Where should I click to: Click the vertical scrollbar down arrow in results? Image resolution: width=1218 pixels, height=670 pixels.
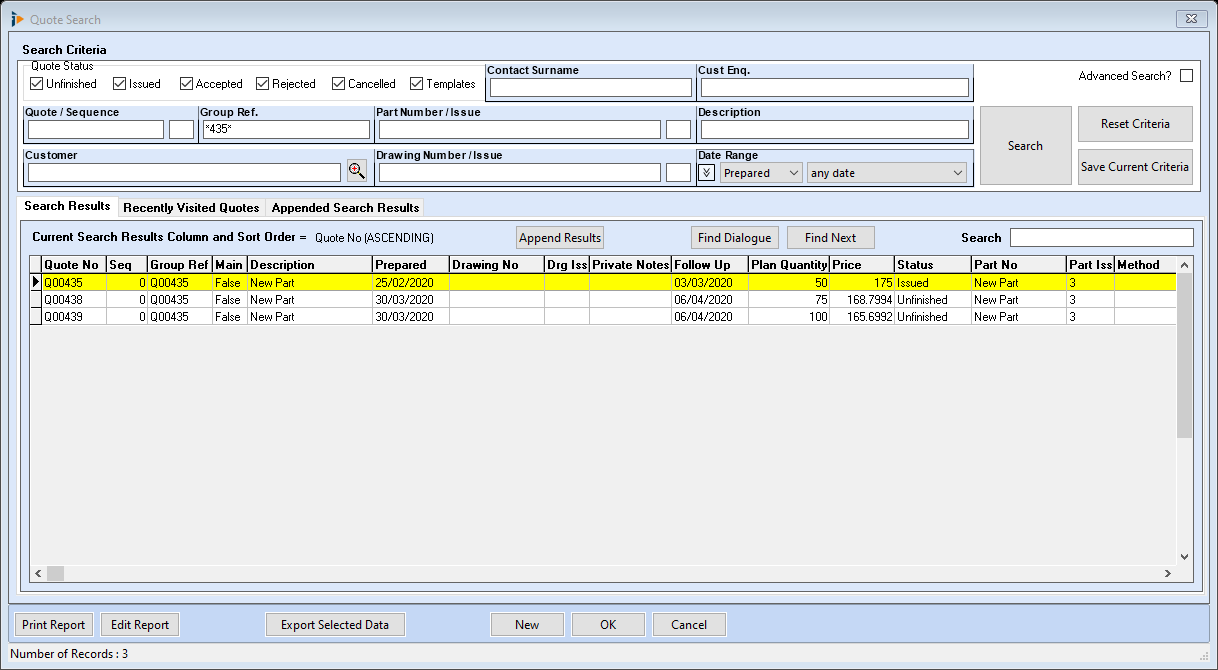(x=1185, y=557)
